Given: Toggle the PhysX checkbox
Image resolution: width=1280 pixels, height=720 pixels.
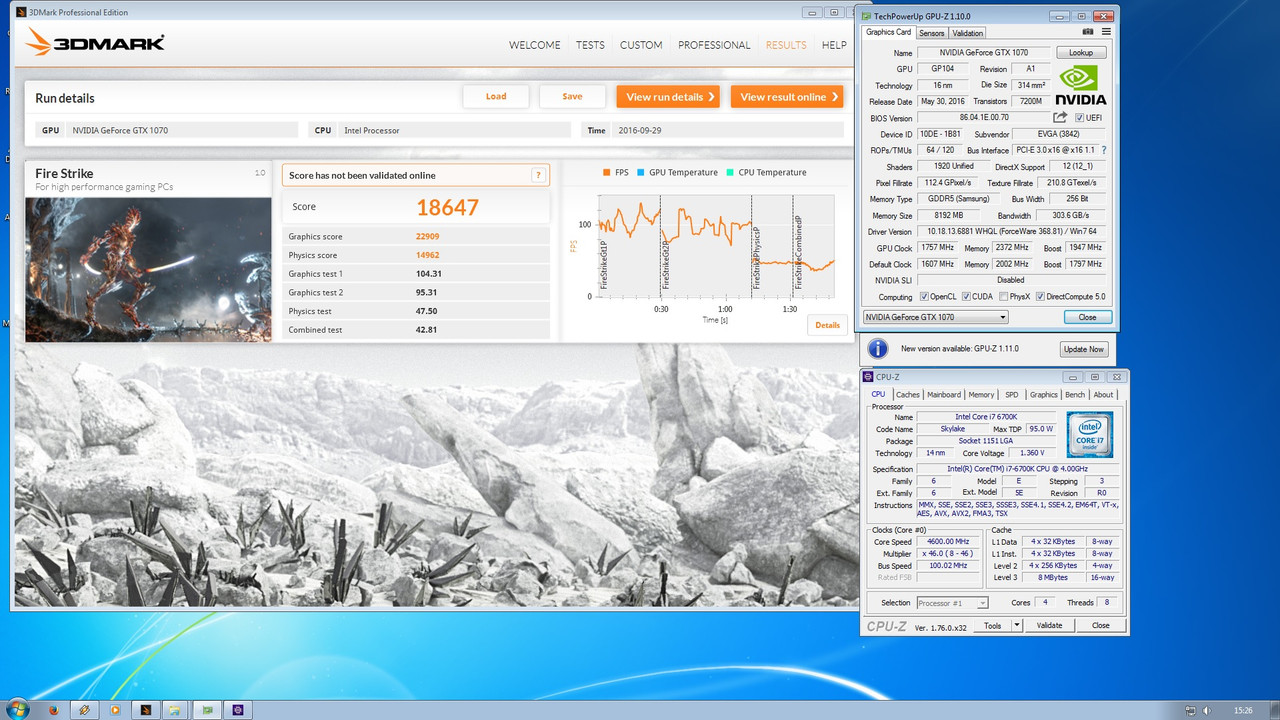Looking at the screenshot, I should pyautogui.click(x=1002, y=297).
